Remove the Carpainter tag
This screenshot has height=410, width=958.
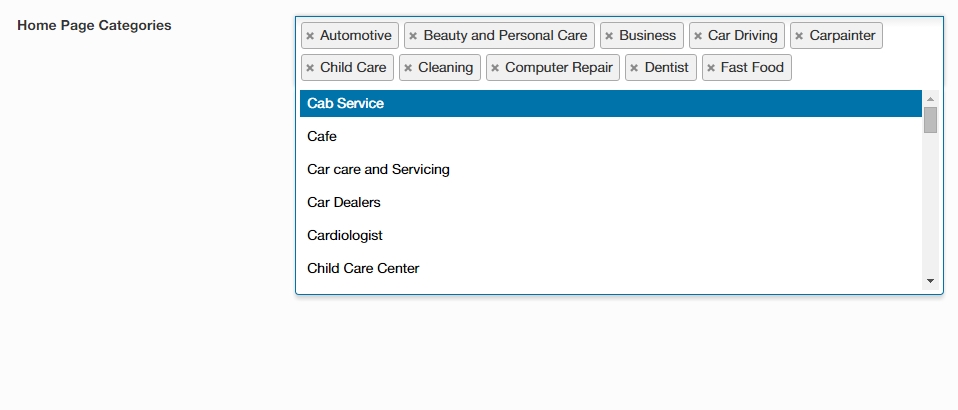click(x=799, y=36)
